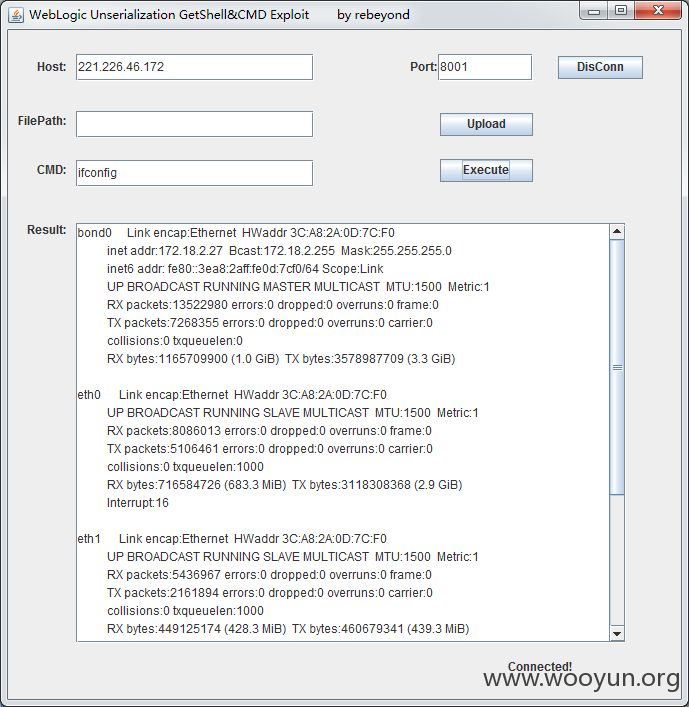Click into the CMD field containing ifconfig
The width and height of the screenshot is (689, 707).
point(194,173)
